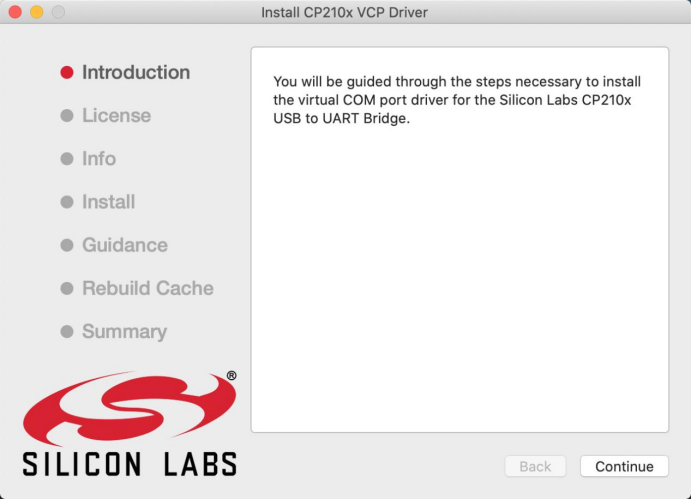Click the Continue button
The height and width of the screenshot is (499, 692).
[624, 466]
